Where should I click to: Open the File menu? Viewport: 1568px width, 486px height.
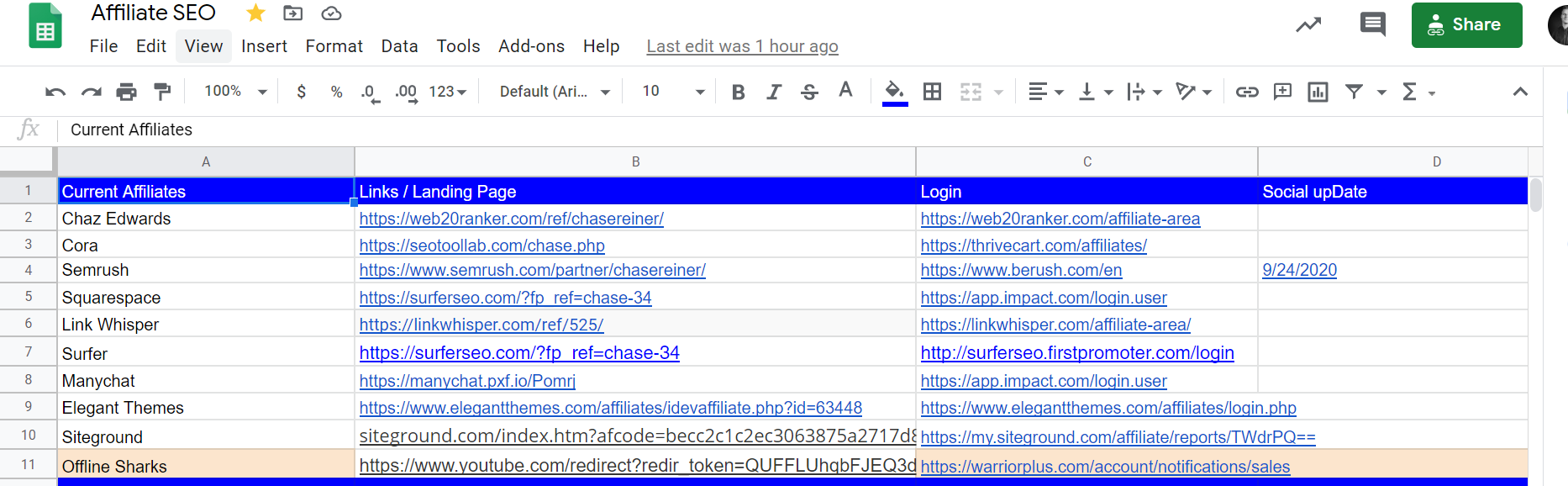point(103,46)
